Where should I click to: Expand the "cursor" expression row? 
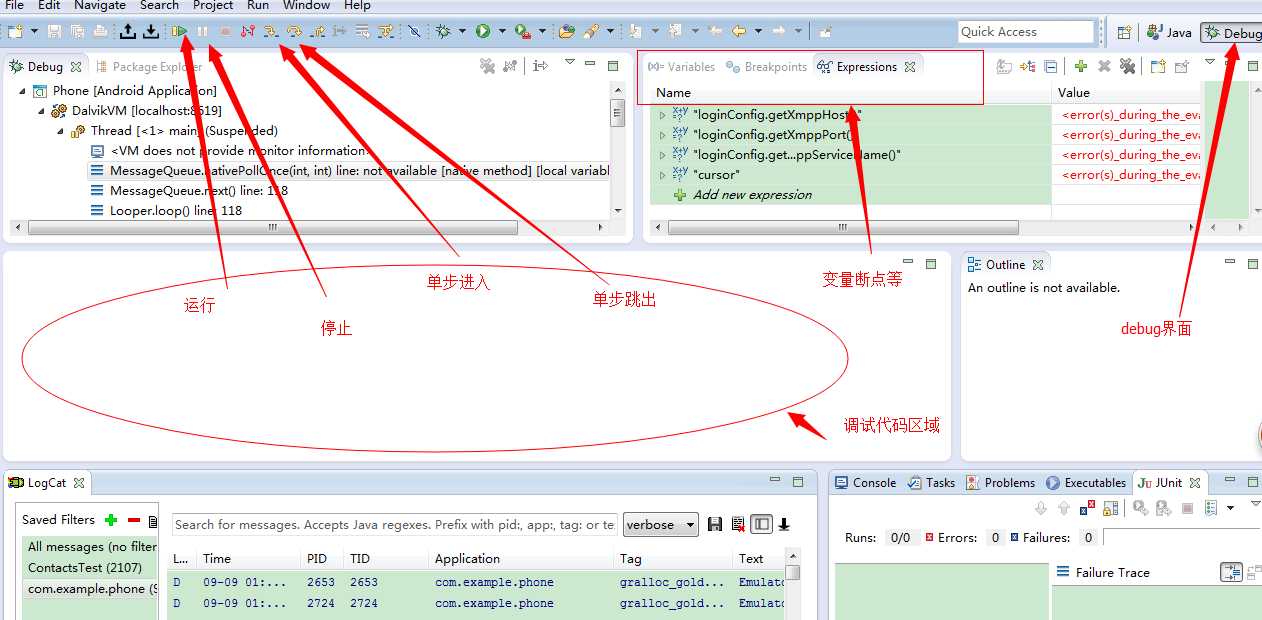662,175
